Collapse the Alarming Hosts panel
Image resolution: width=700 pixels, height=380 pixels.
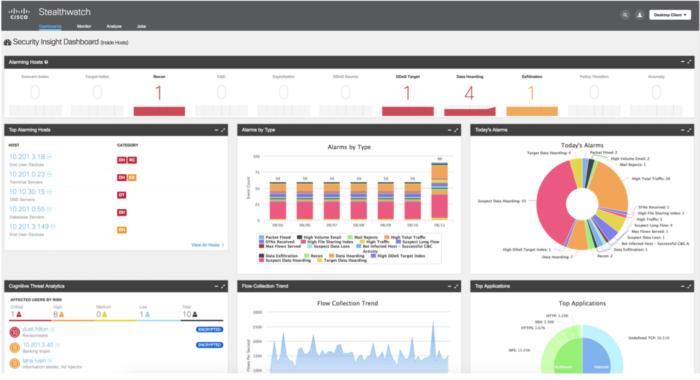(x=682, y=62)
